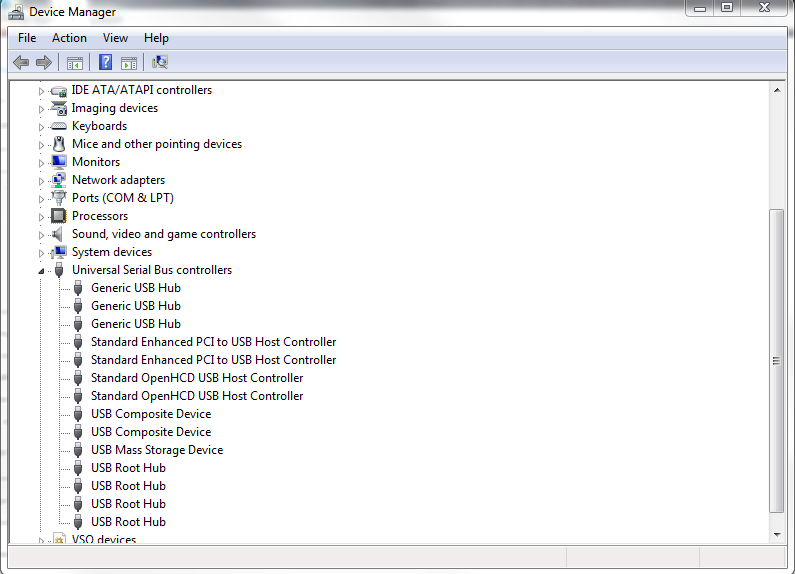The width and height of the screenshot is (795, 574).
Task: Click the scrollbar up arrow
Action: click(x=775, y=90)
